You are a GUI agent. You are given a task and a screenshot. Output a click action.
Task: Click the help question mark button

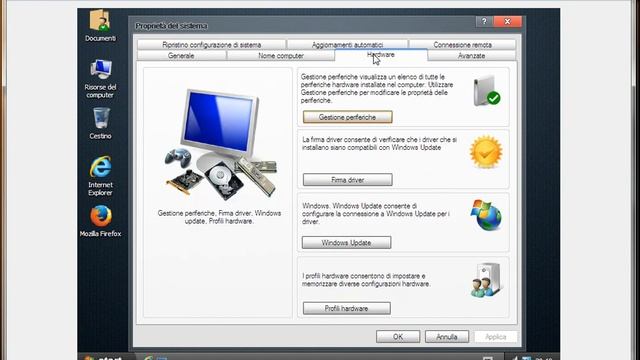pos(484,21)
